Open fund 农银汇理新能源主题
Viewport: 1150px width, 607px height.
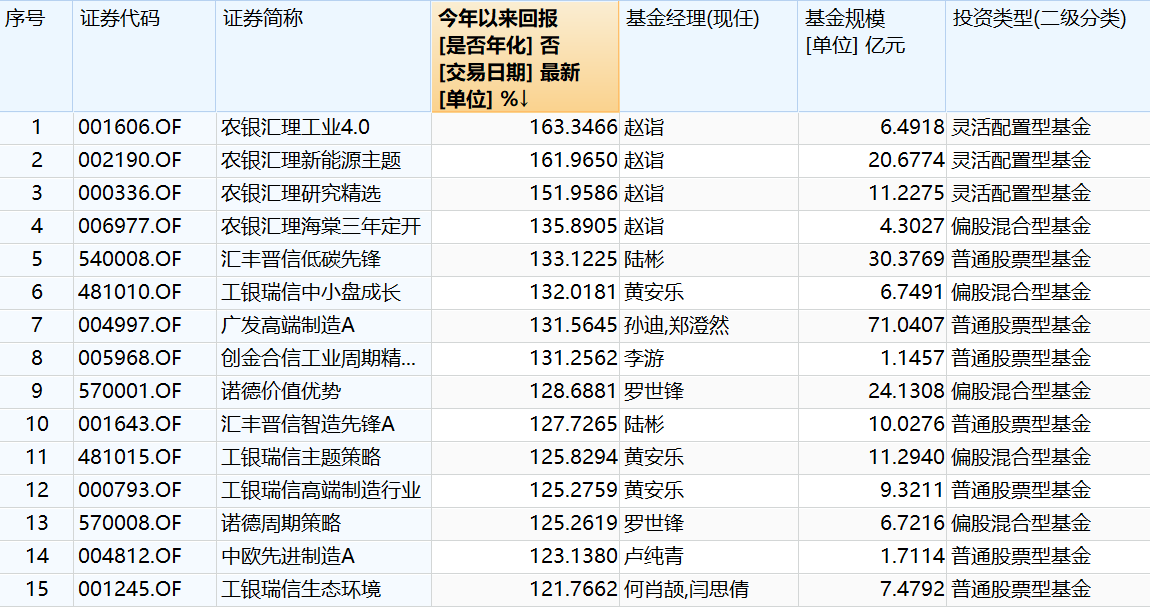(311, 161)
